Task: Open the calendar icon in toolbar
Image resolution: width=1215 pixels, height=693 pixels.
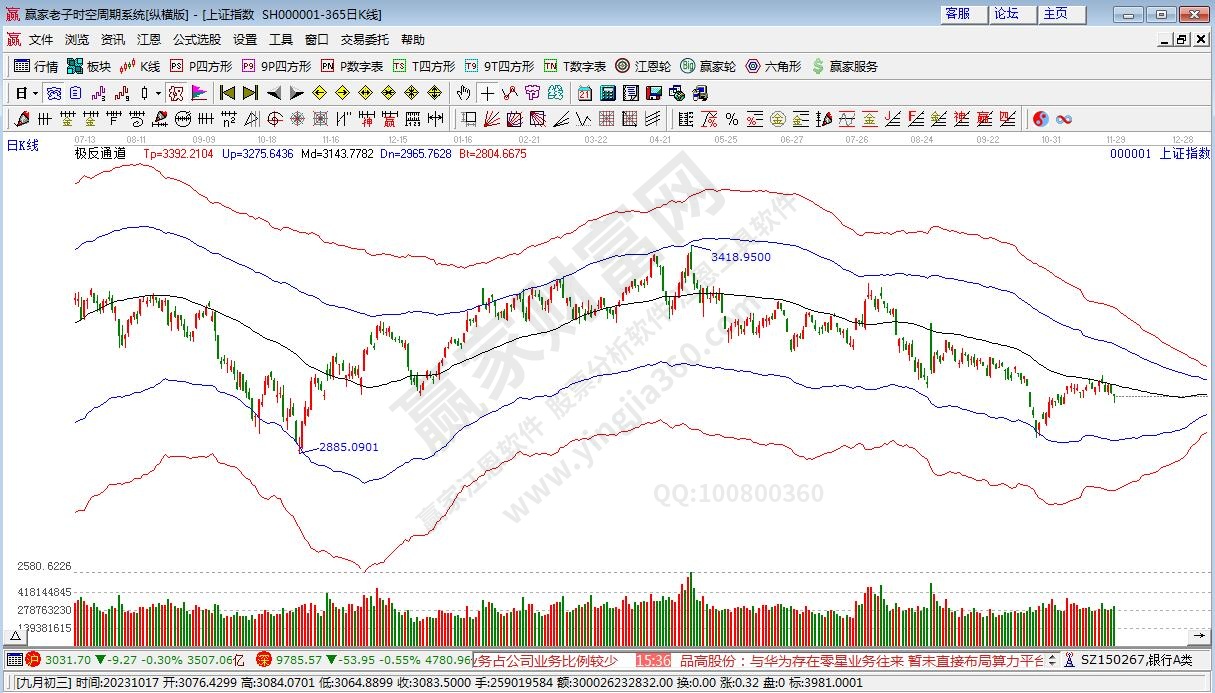Action: (x=585, y=93)
